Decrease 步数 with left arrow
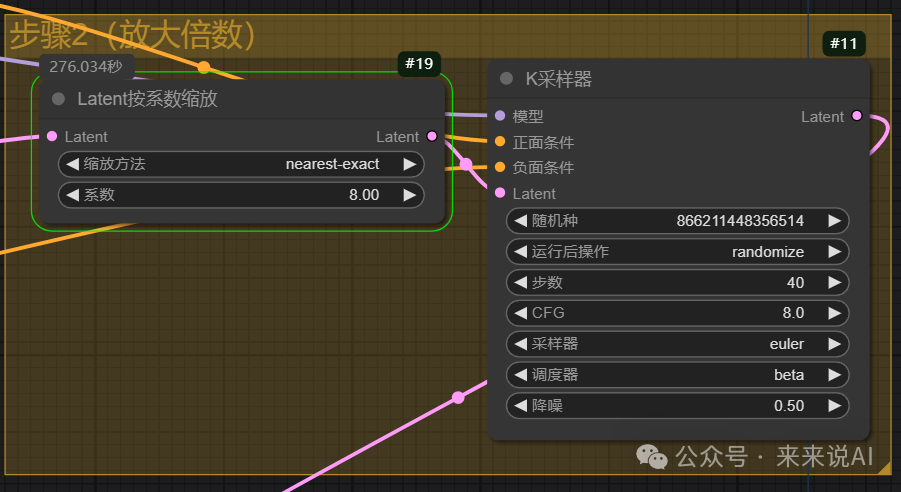The width and height of the screenshot is (901, 492). pos(521,282)
